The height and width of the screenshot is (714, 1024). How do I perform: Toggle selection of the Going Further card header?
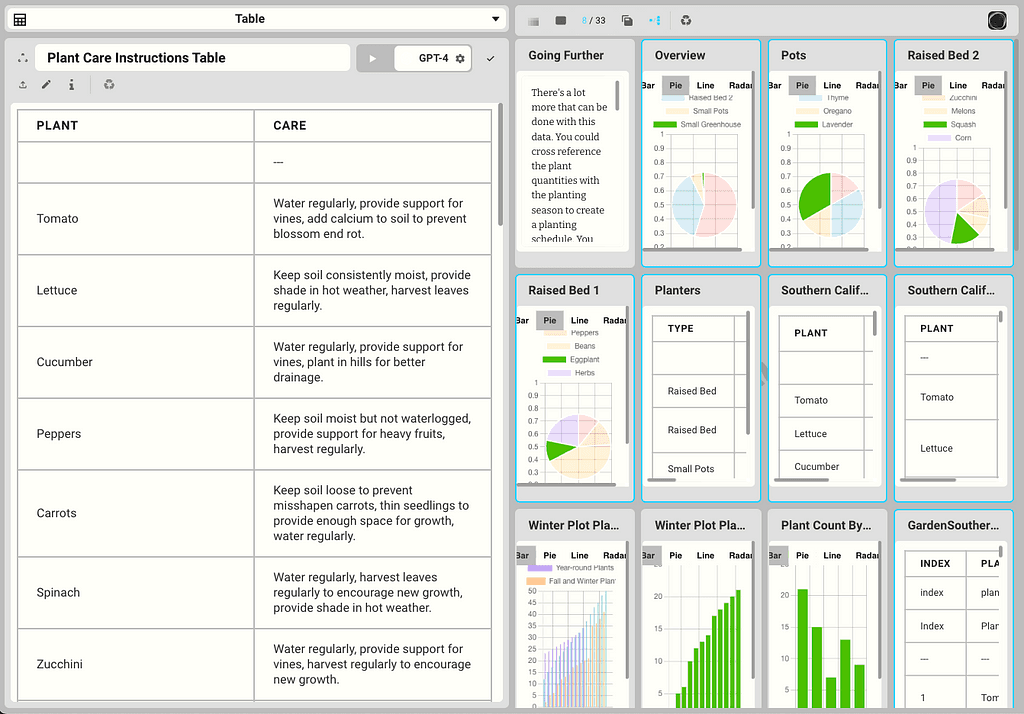[575, 56]
